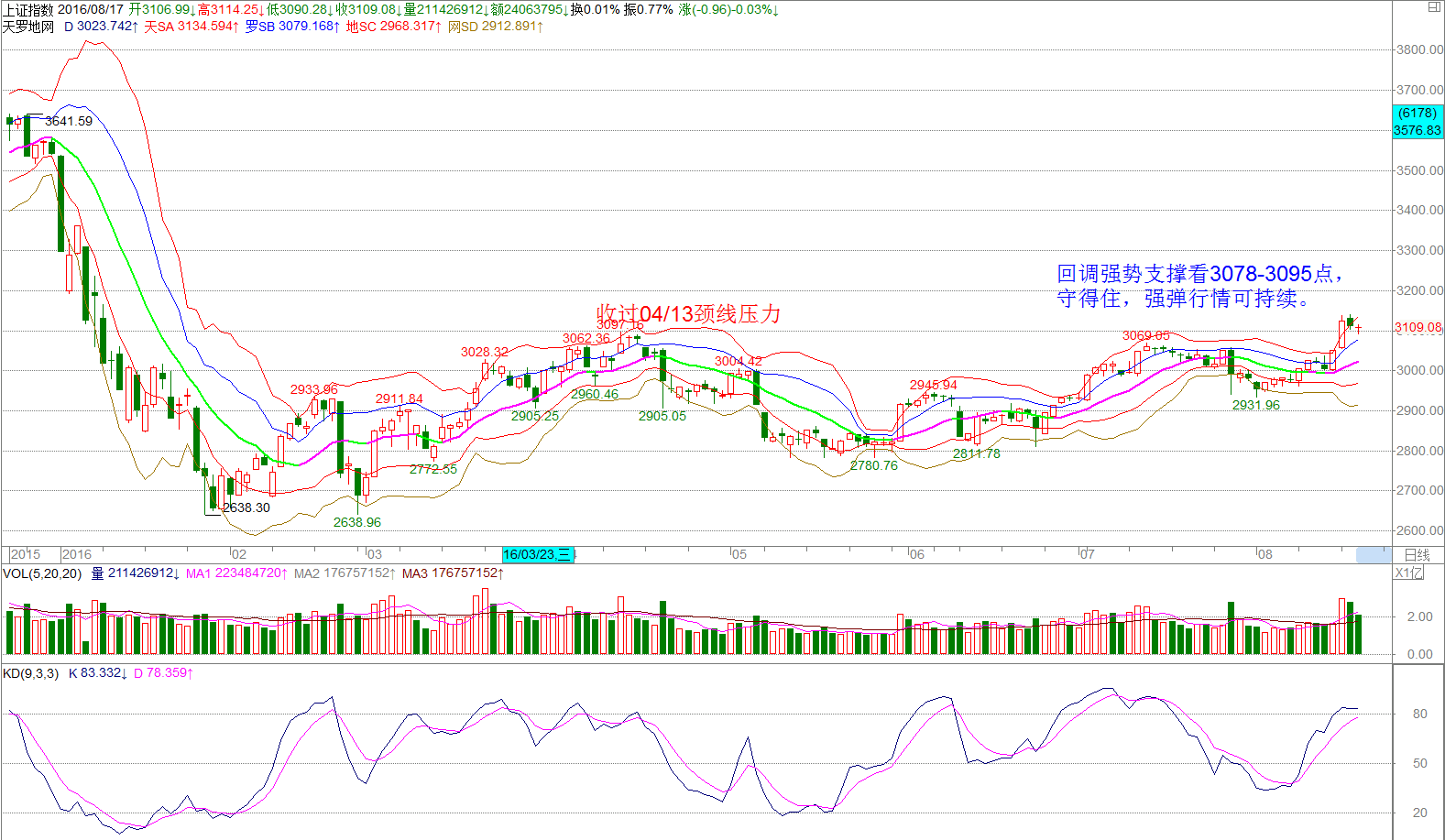Click the MA3 176757152 volume average value
This screenshot has width=1445, height=840.
454,573
